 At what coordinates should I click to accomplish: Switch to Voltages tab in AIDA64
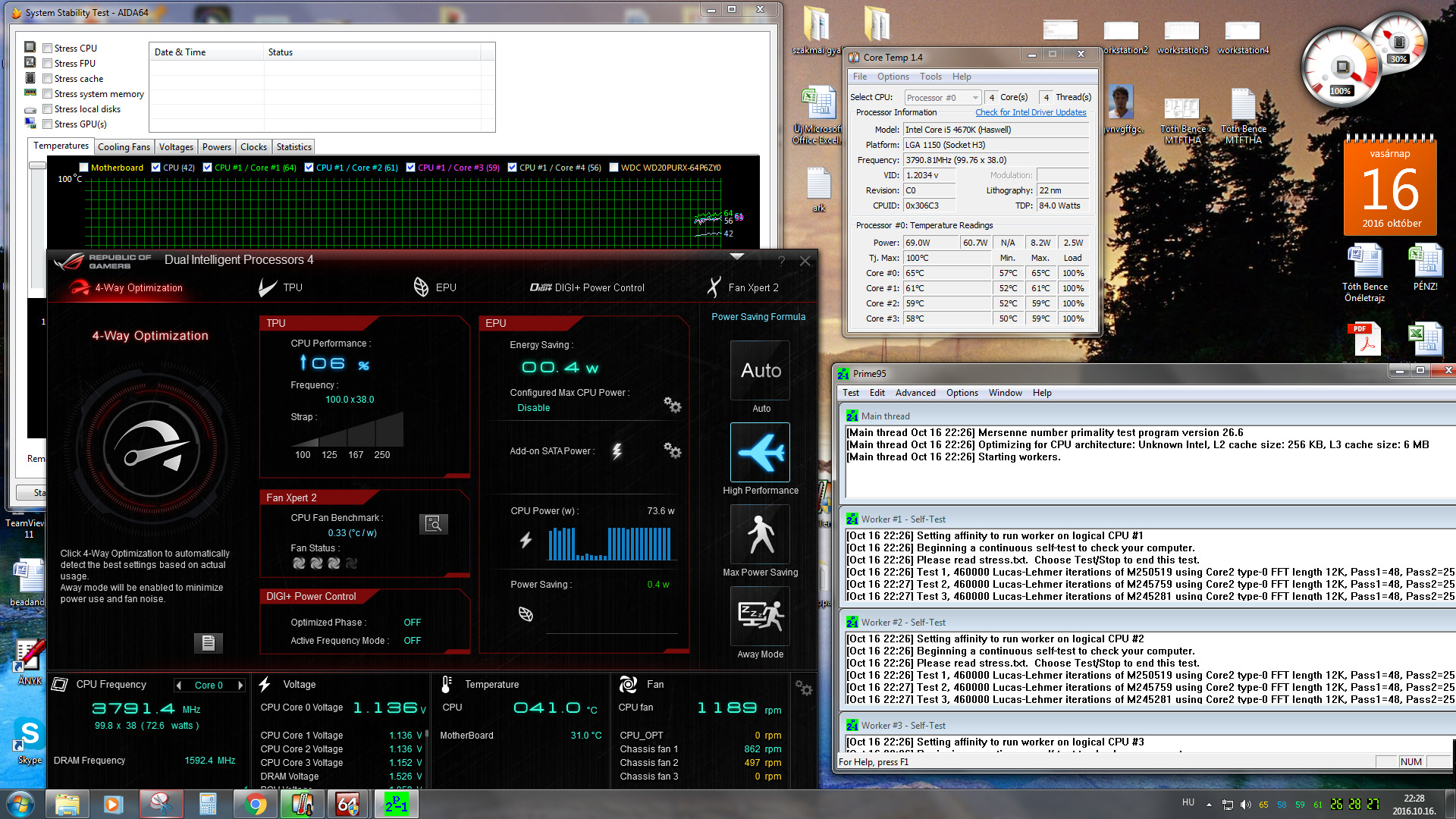[176, 147]
